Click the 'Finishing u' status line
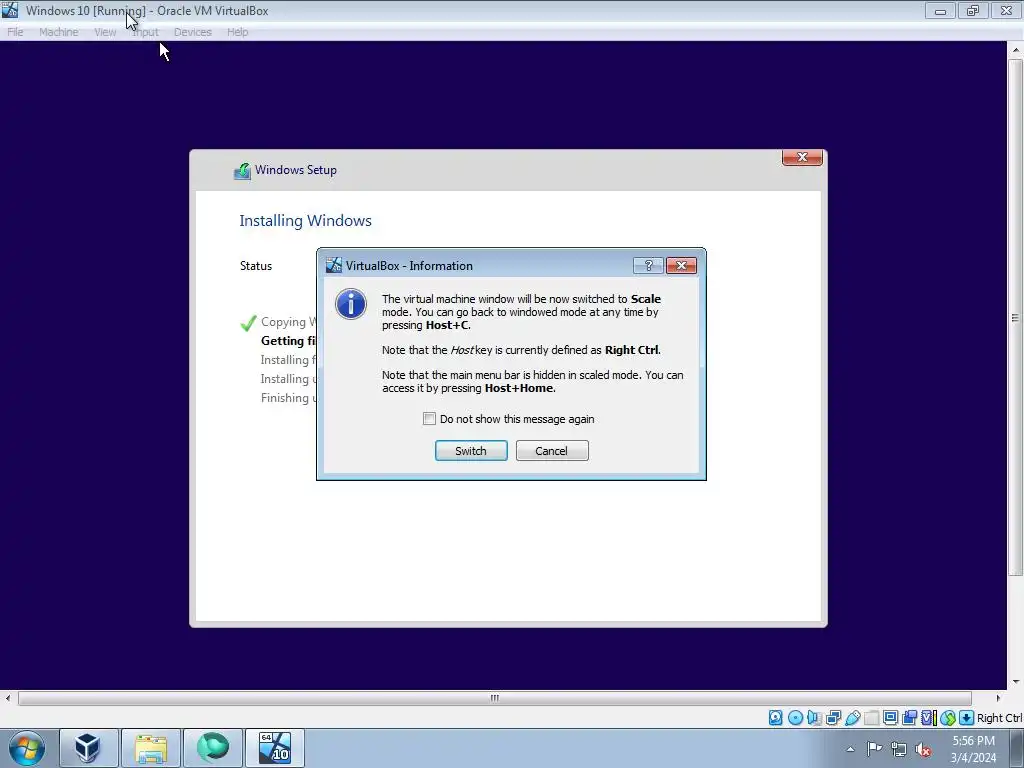The height and width of the screenshot is (768, 1024). tap(288, 398)
